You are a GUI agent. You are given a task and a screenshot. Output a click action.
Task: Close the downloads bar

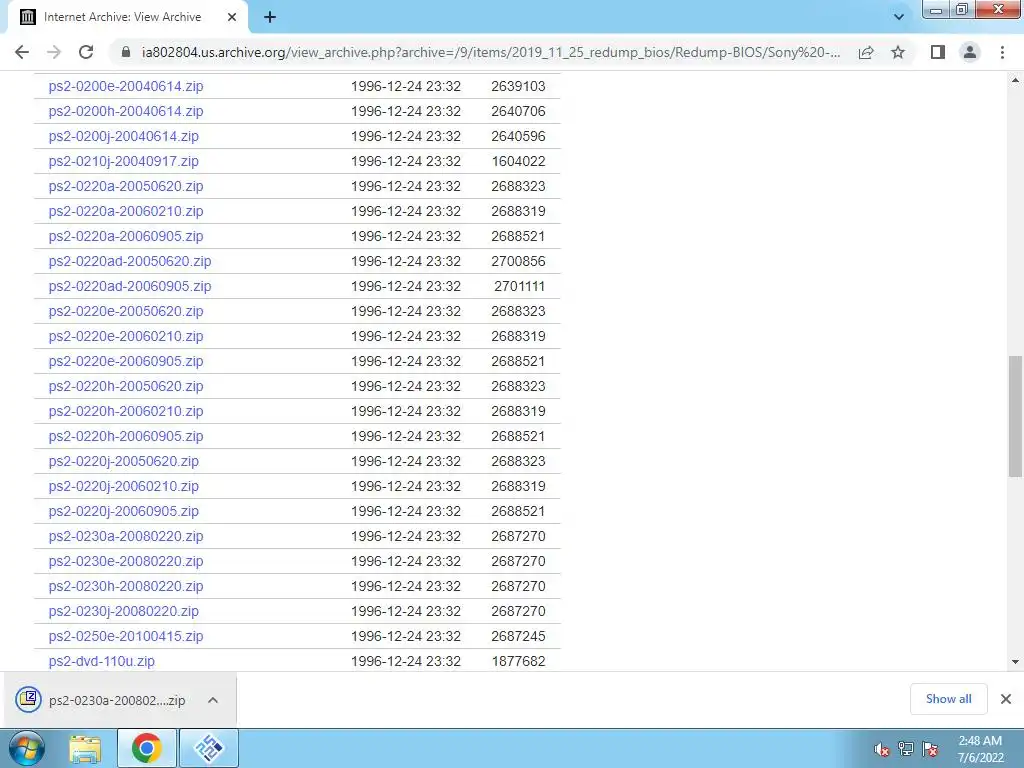tap(1006, 699)
